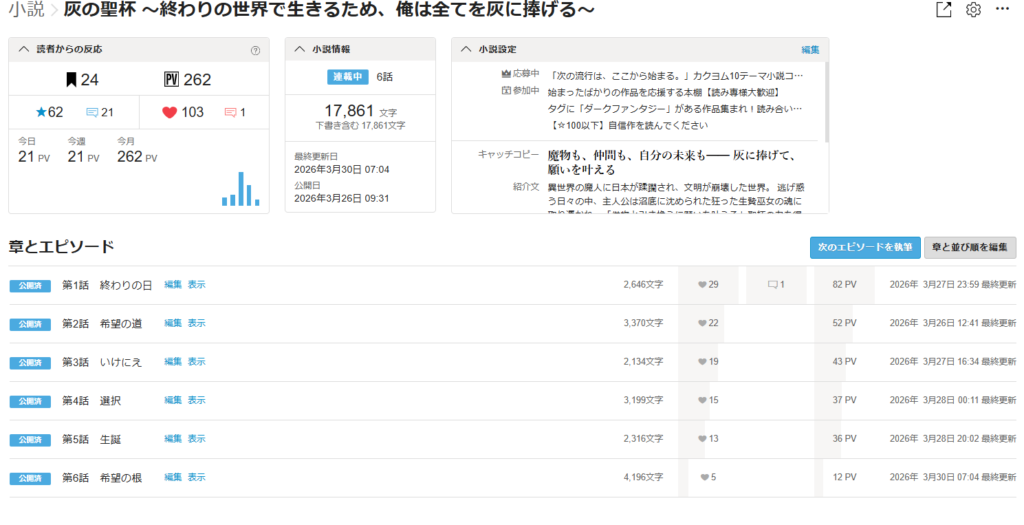Open the three-dot more options menu

(x=1003, y=10)
